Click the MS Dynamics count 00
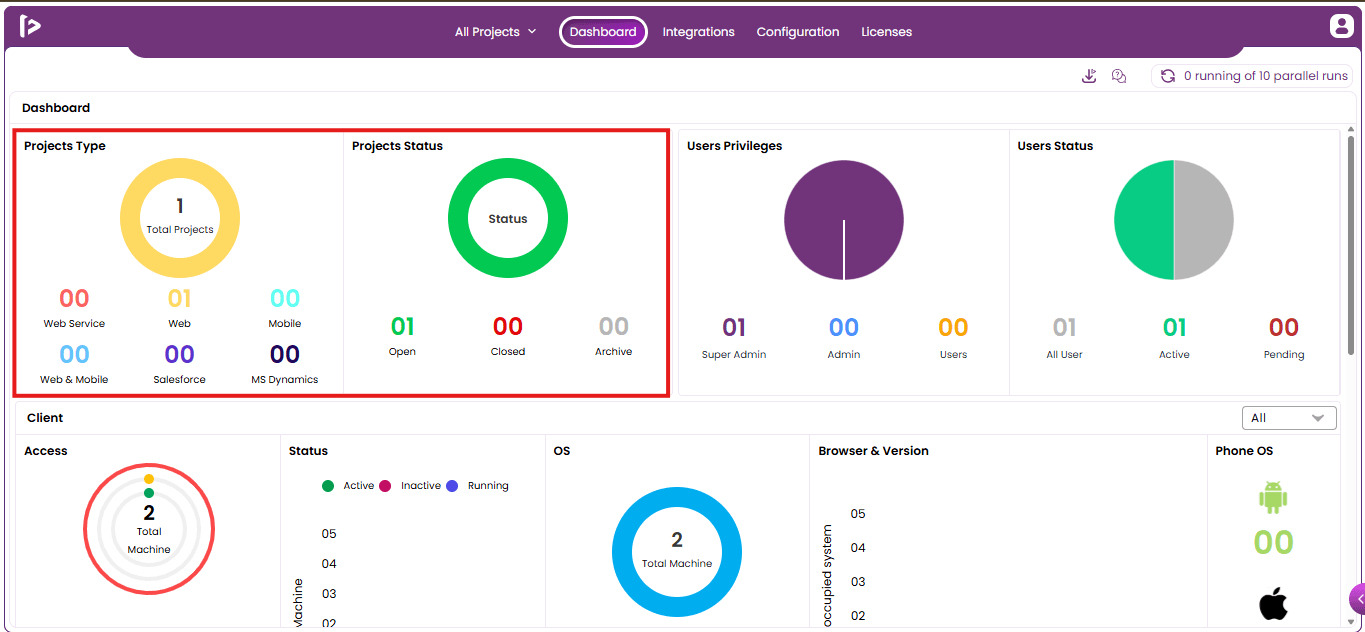Image resolution: width=1365 pixels, height=632 pixels. pyautogui.click(x=285, y=354)
